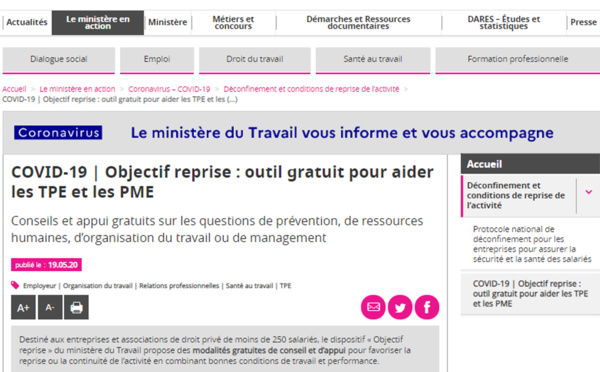This screenshot has height=372, width=600.
Task: Expand Déconfinement sidebar section chevron
Action: 589,192
